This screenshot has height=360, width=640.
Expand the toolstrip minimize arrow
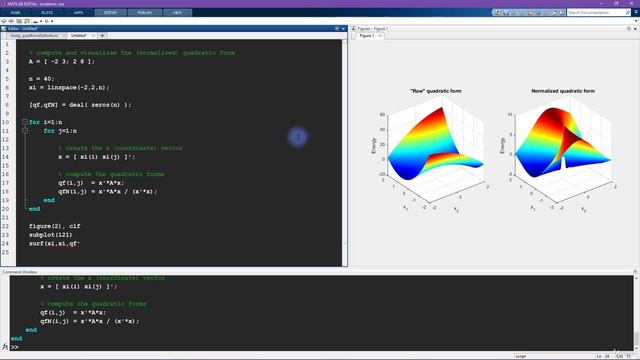(636, 13)
